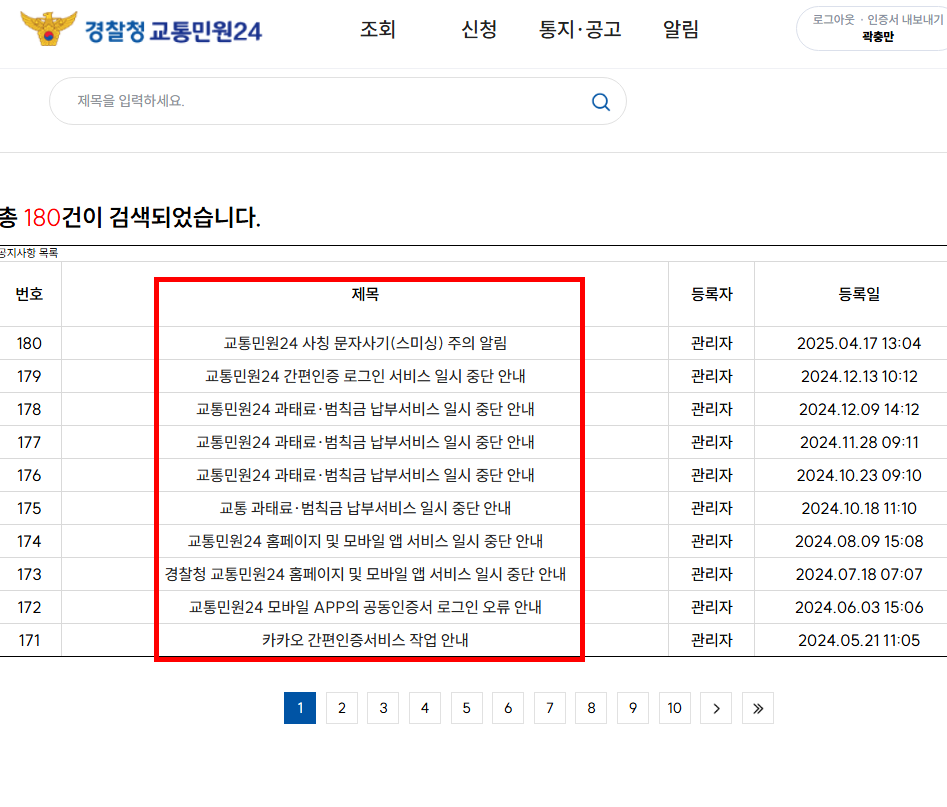Open the 알림 menu
This screenshot has height=807, width=947.
680,31
